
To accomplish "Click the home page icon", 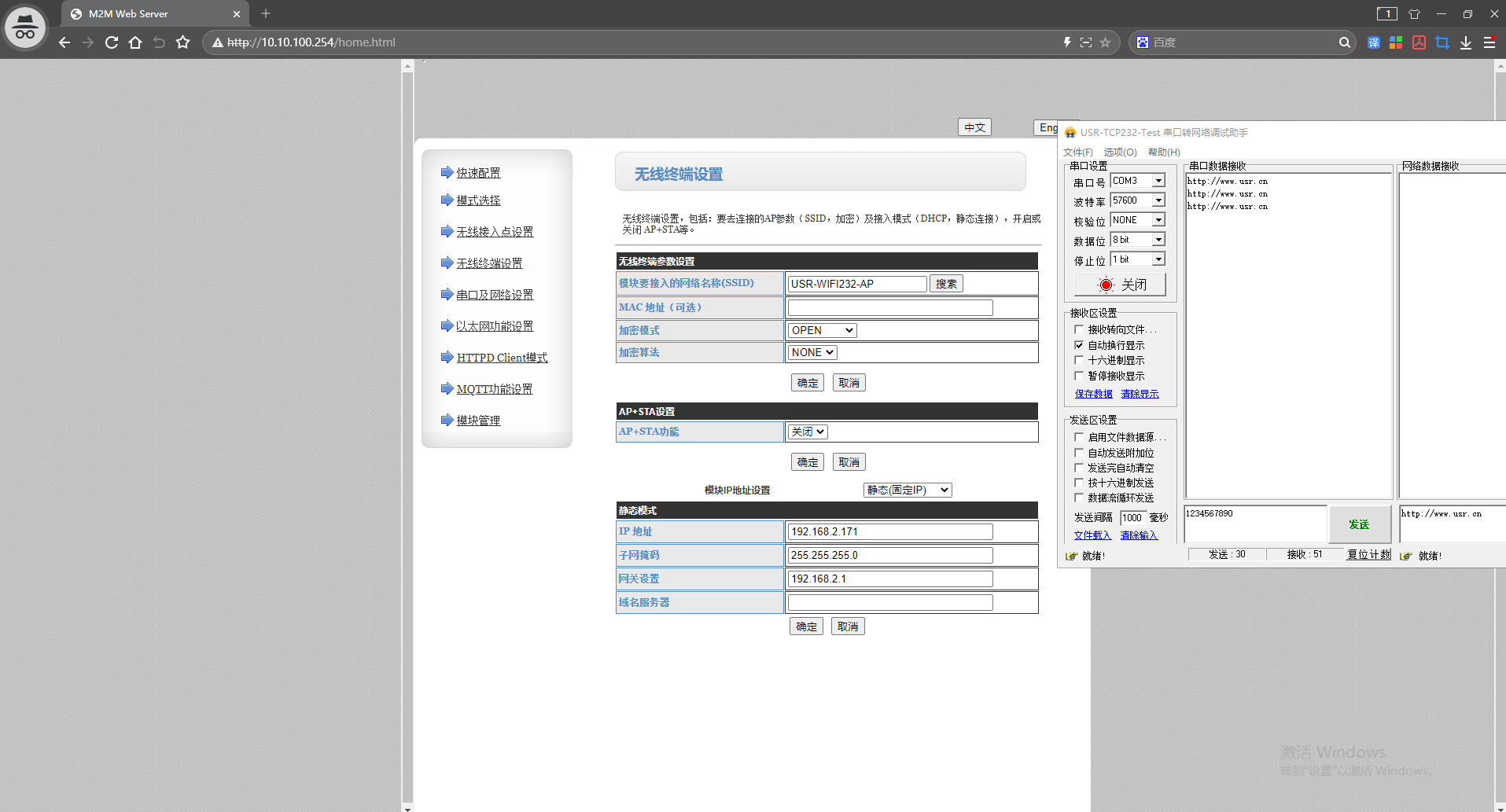I will 135,42.
